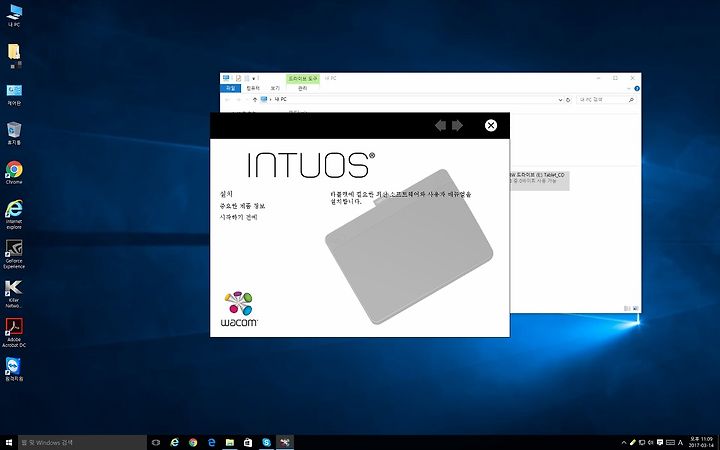Click the help icon in Explorer ribbon

point(637,89)
